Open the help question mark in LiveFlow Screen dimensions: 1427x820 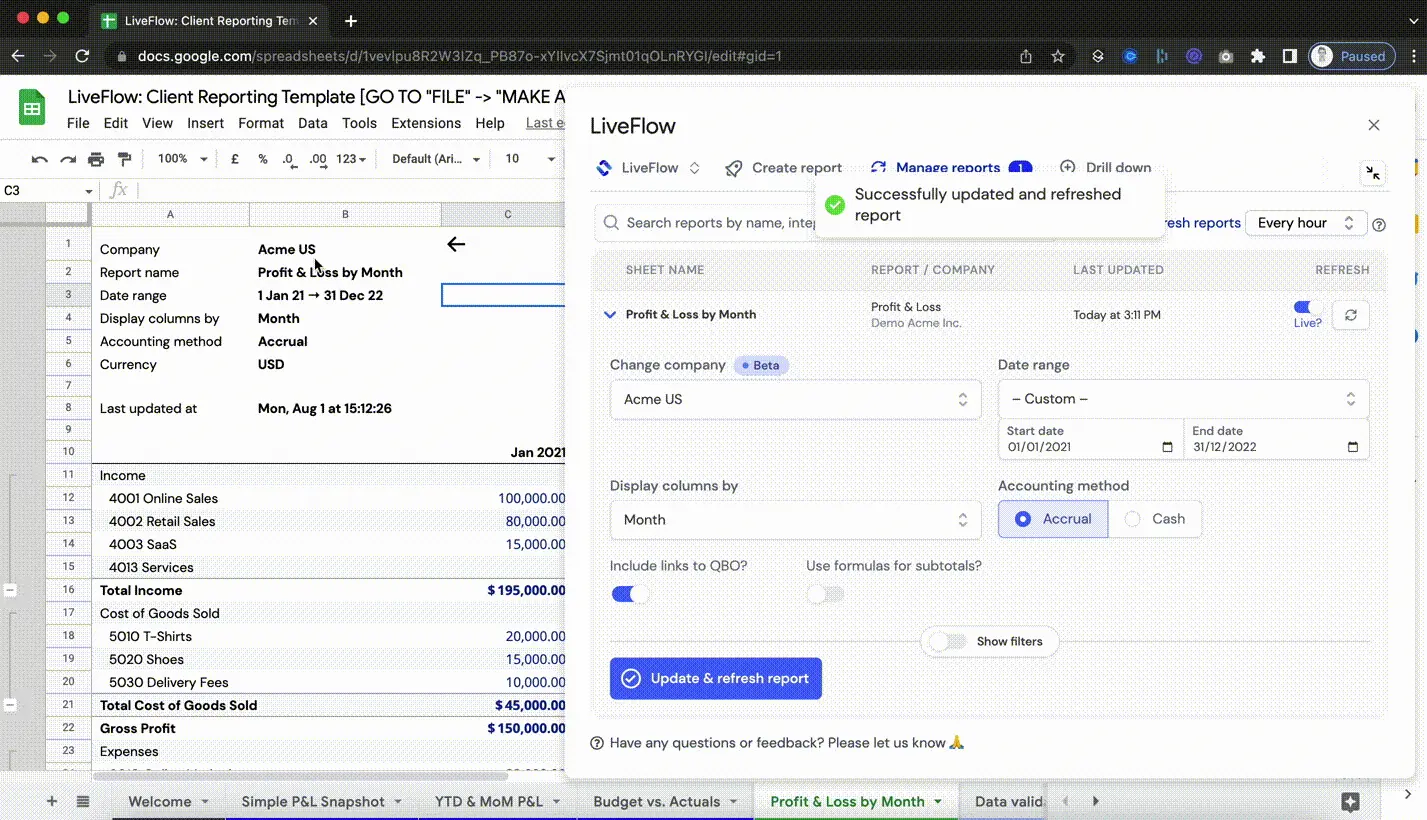pos(1379,225)
